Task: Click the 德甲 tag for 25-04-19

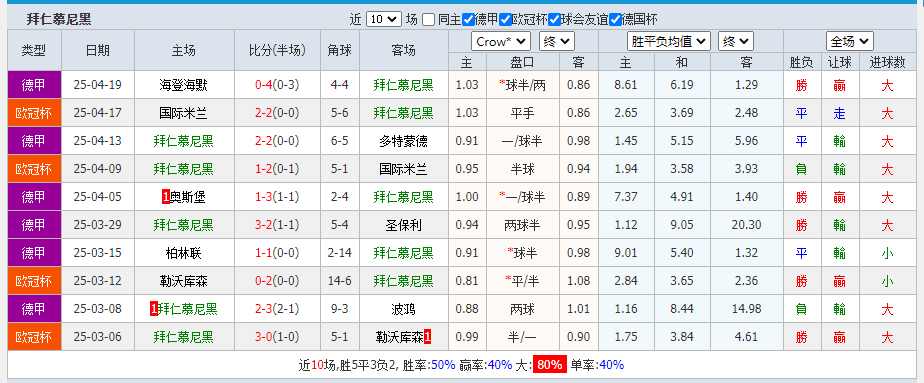Action: click(x=34, y=85)
